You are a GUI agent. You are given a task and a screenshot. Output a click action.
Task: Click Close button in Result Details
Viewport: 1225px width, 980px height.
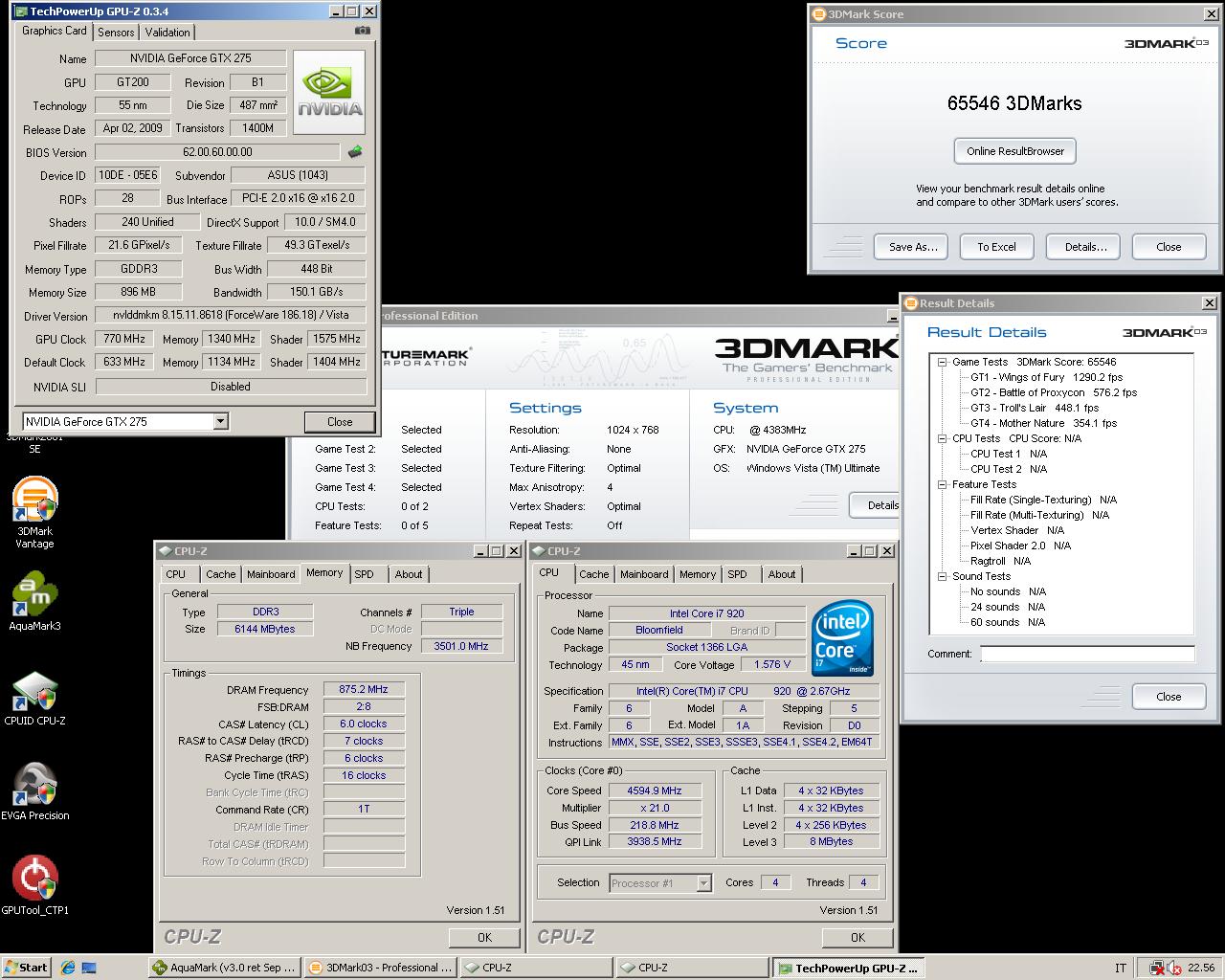tap(1169, 697)
